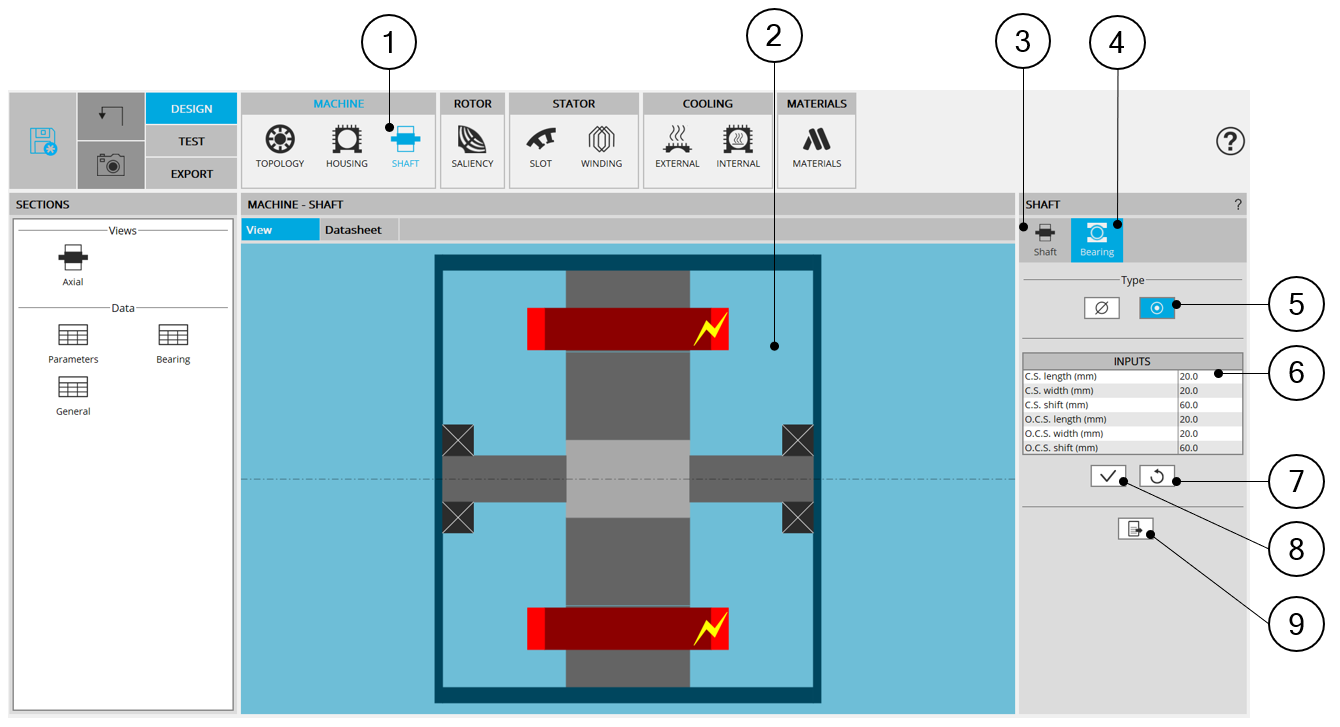Select External cooling icon

pos(677,145)
